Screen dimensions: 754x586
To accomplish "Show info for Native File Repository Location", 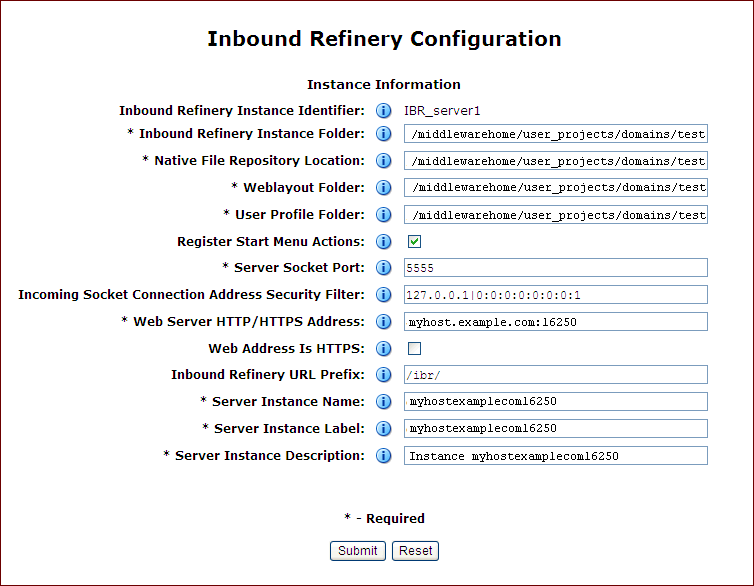I will [x=383, y=161].
